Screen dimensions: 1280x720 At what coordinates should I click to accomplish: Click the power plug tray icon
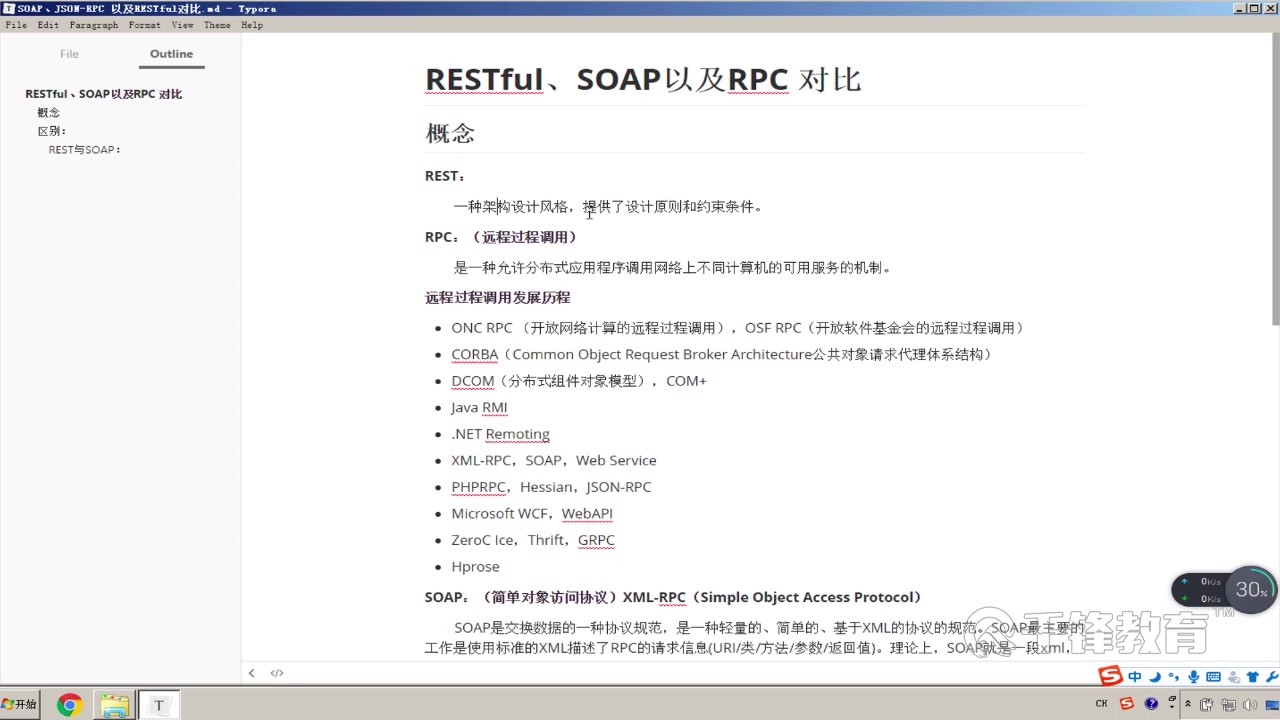tap(1207, 704)
